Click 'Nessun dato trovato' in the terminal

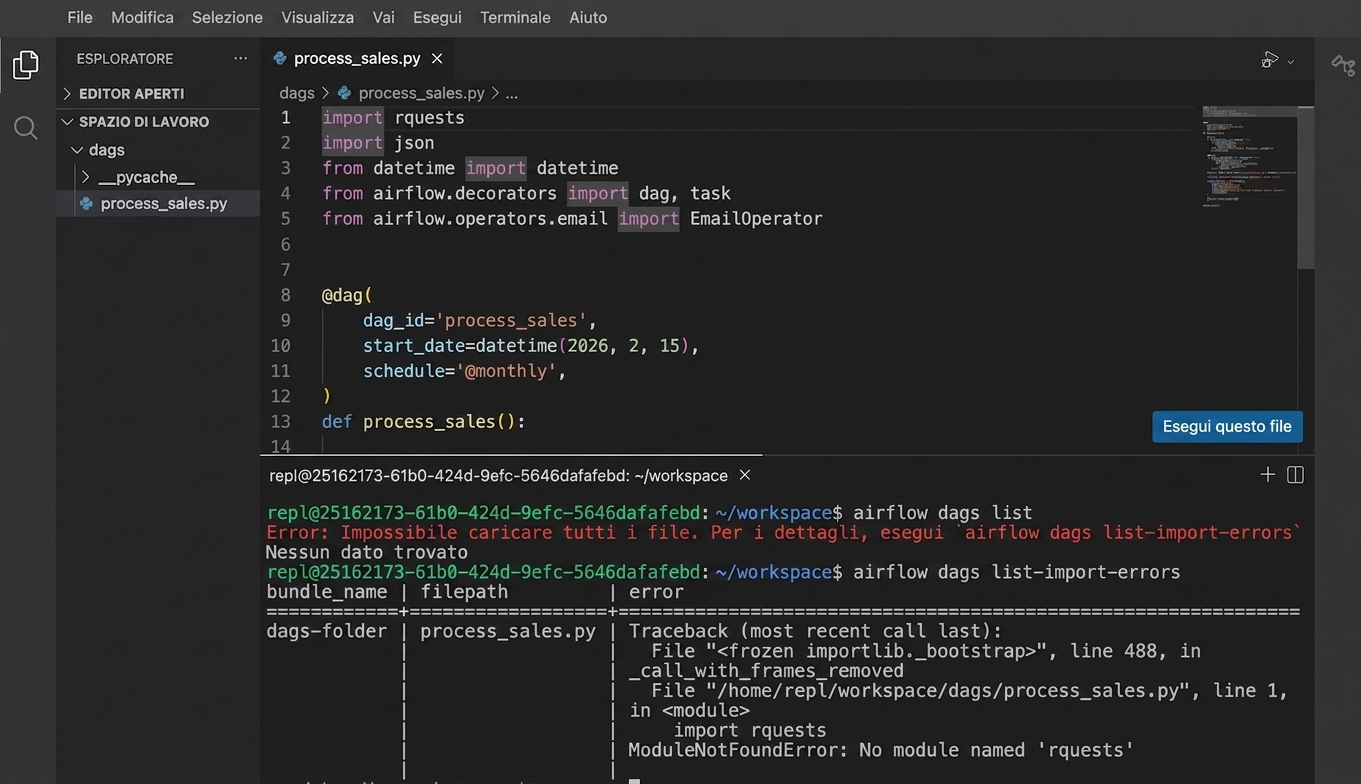(367, 552)
